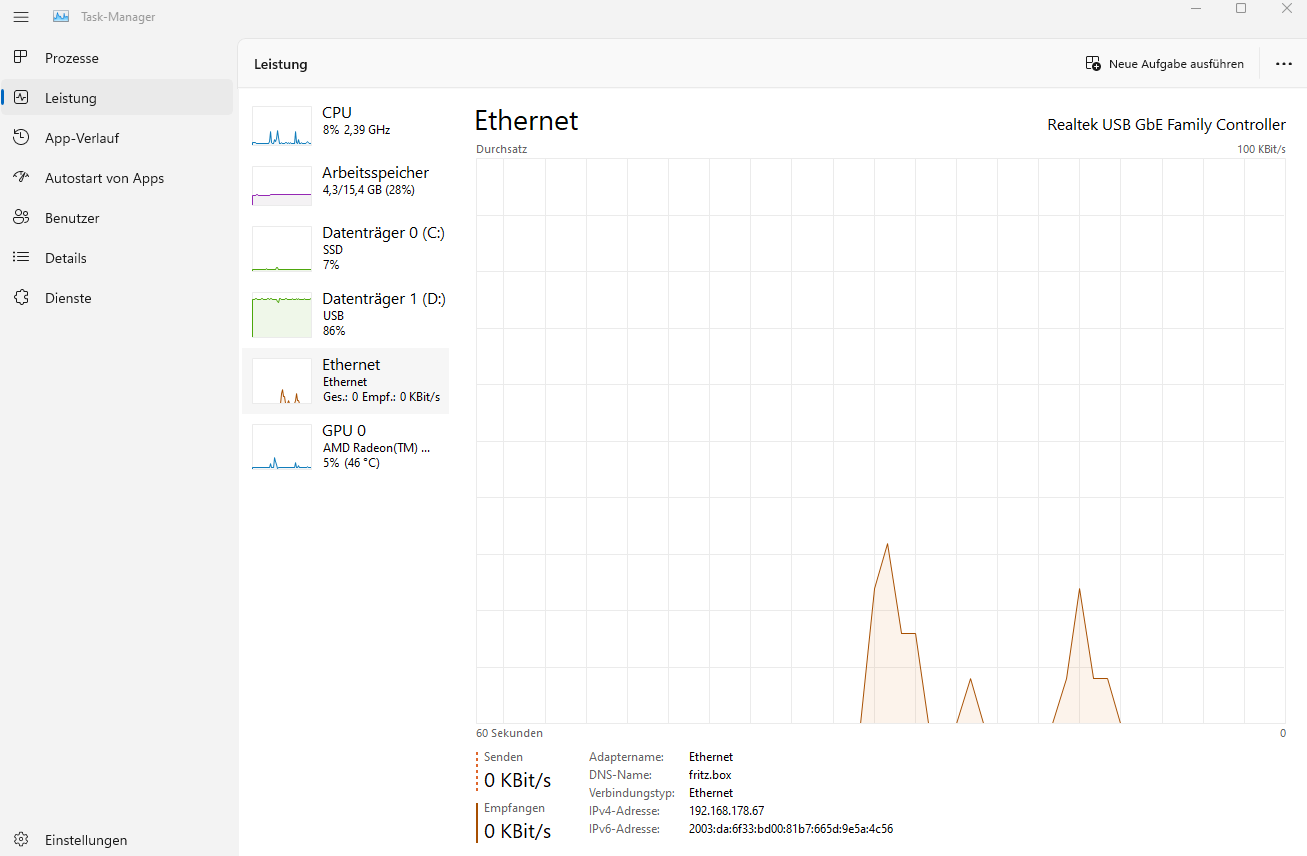Minimize the Task-Manager window

tap(1196, 8)
